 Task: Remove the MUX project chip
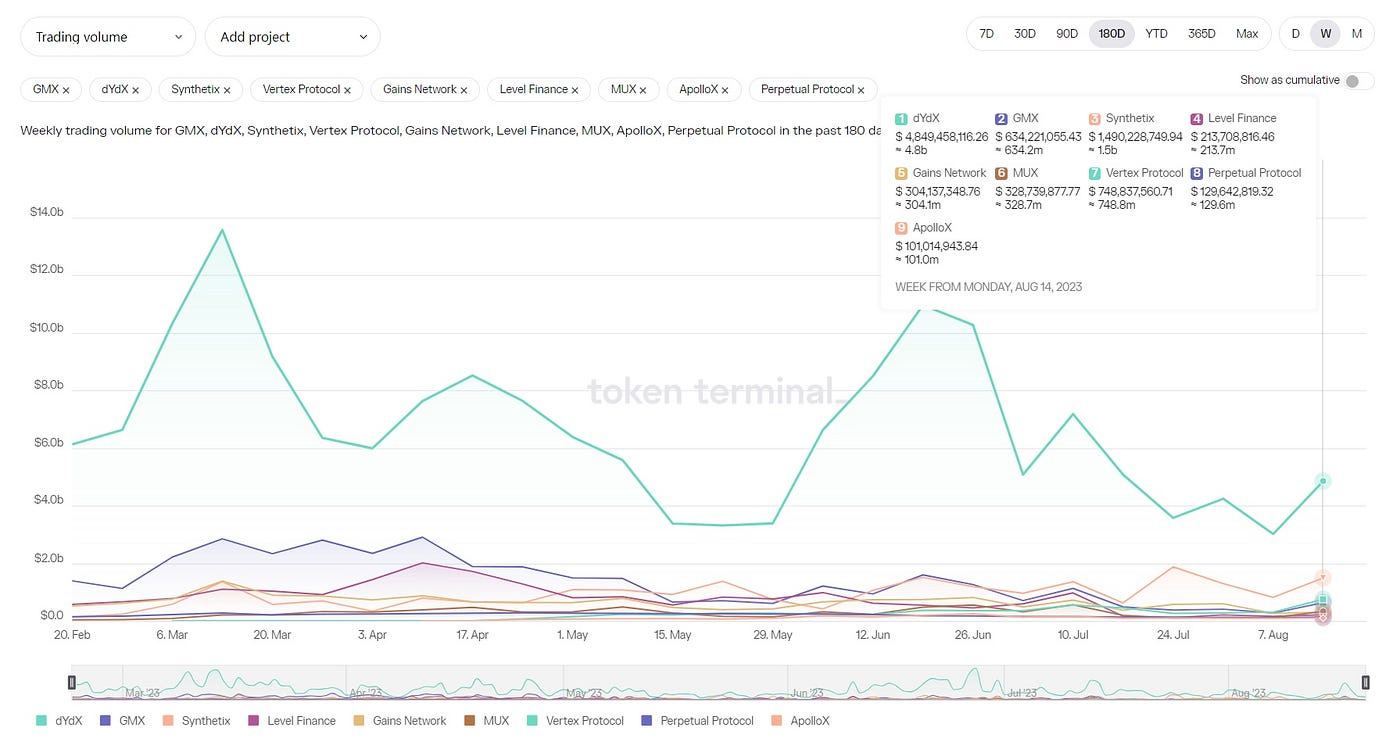pos(643,90)
